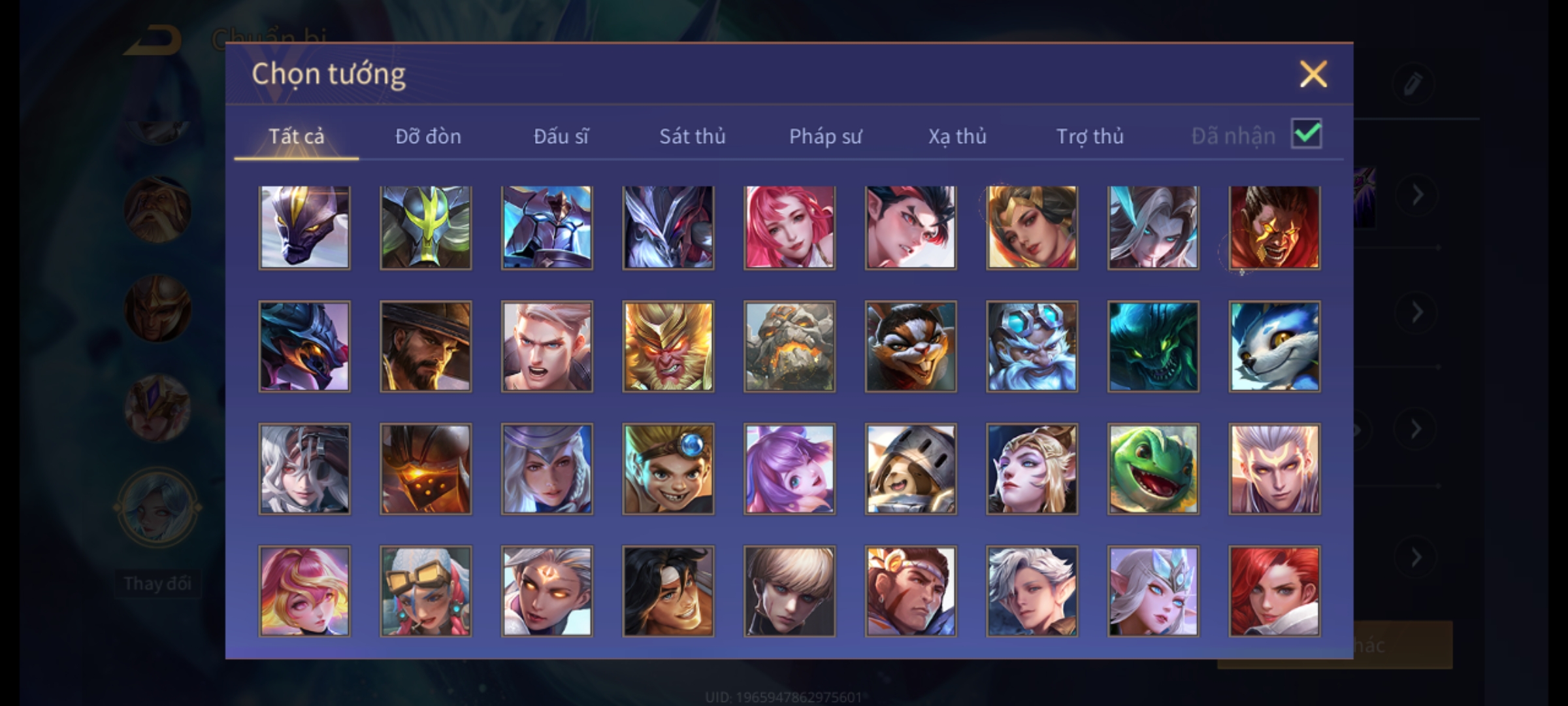The height and width of the screenshot is (706, 1568).
Task: Open the Trợ thủ tab
Action: (x=1090, y=136)
